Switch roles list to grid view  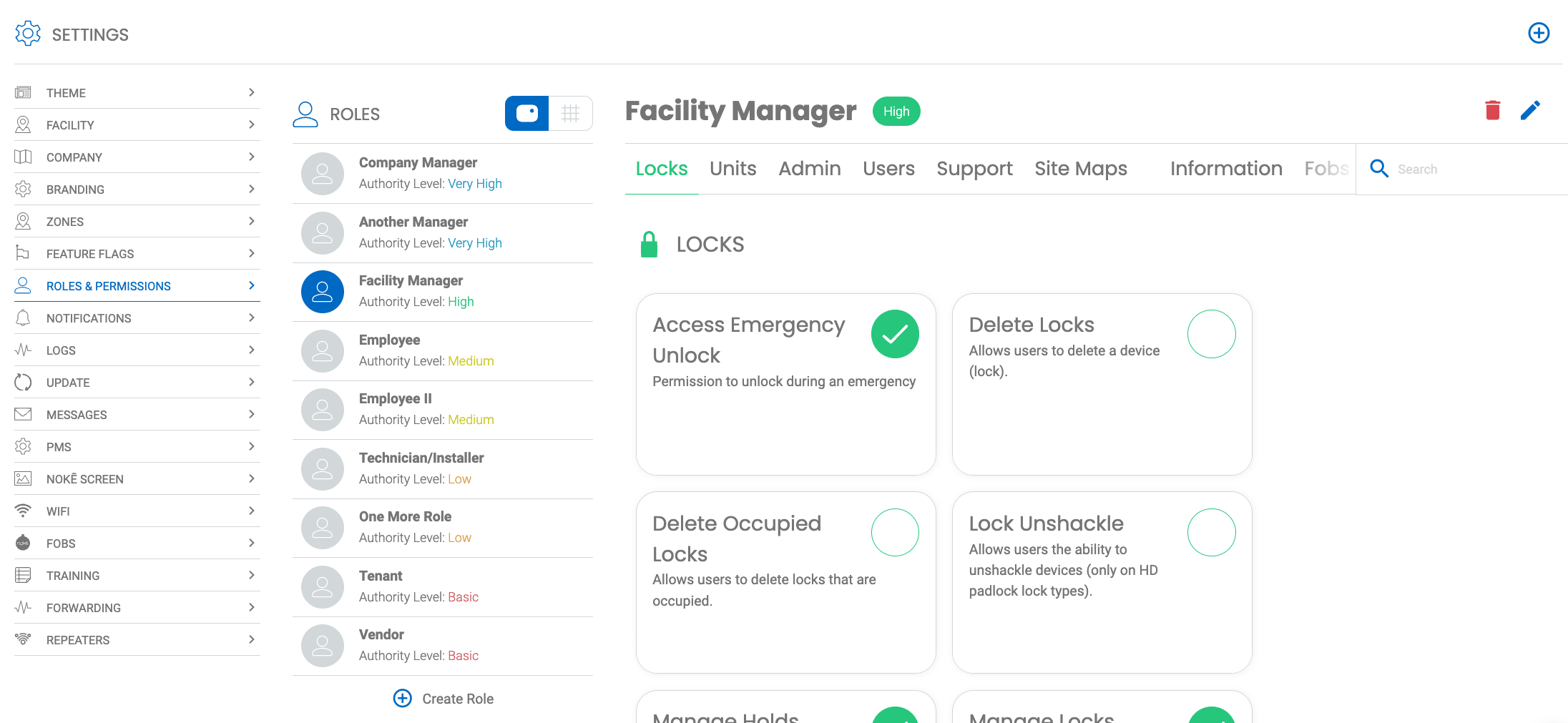570,113
